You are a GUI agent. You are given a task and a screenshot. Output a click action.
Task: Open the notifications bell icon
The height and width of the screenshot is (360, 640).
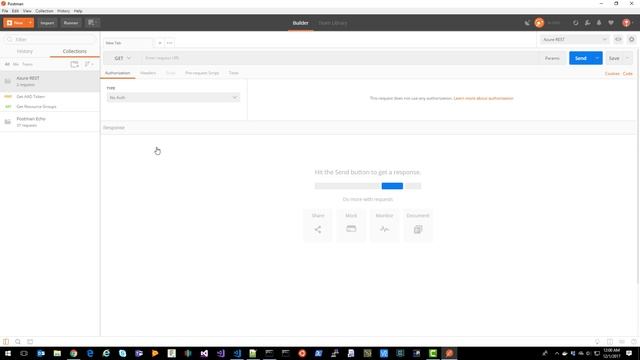[x=599, y=23]
